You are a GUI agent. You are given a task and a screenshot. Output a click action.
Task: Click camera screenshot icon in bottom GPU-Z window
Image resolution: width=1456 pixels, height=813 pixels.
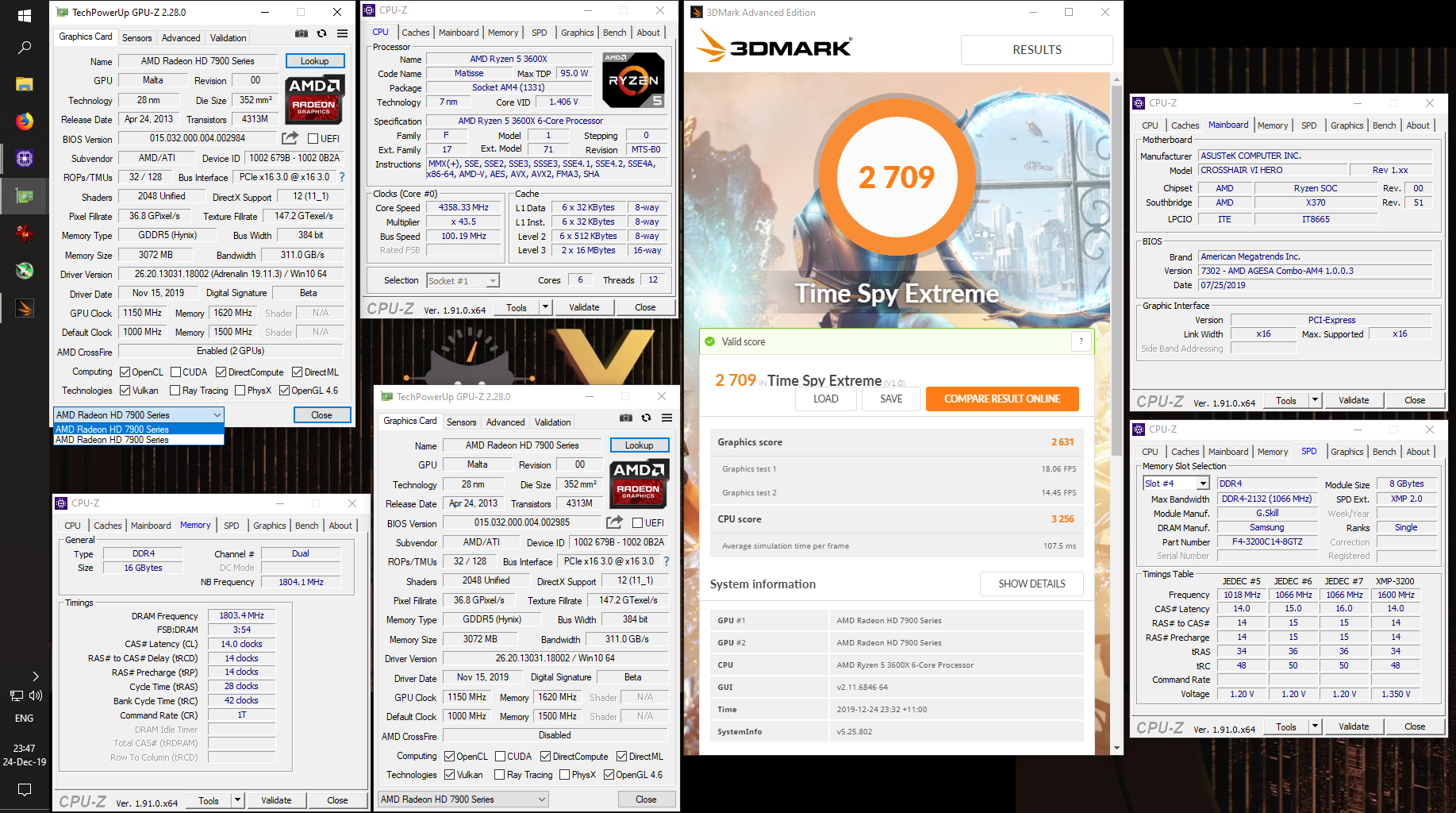(626, 418)
